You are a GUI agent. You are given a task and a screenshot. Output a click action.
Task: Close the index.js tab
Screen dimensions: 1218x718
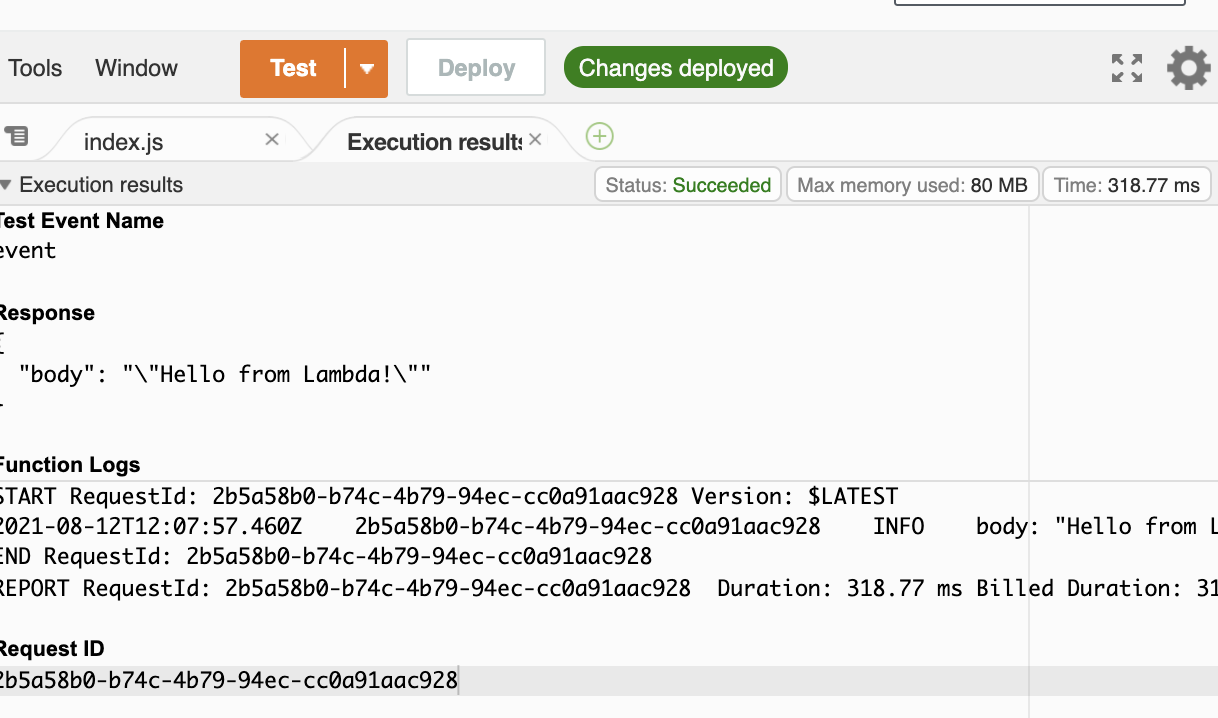(x=271, y=140)
